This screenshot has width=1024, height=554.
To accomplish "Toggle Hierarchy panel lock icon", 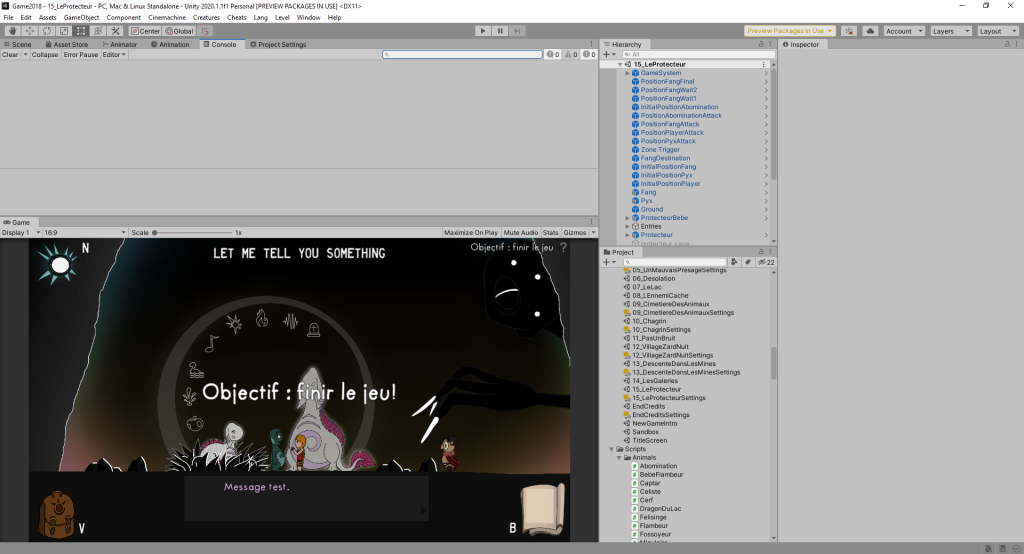I will pos(761,44).
